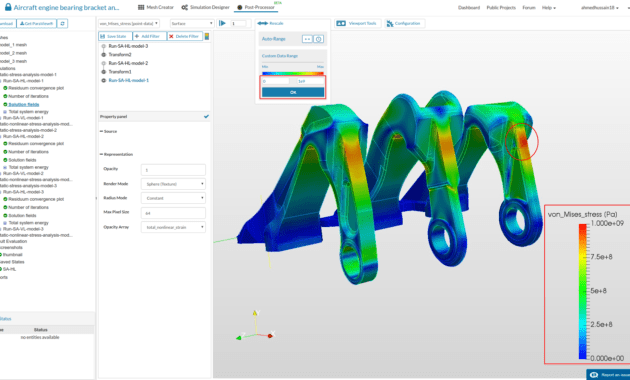
Task: Click the Report an issue icon
Action: click(x=594, y=375)
